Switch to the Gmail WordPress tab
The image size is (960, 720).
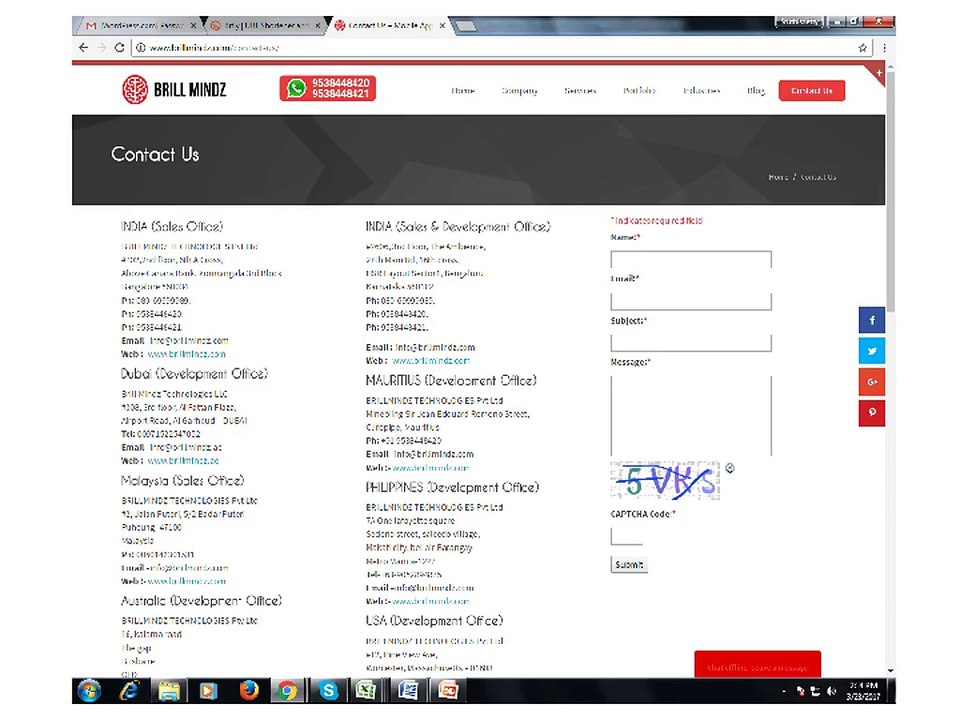pos(140,25)
